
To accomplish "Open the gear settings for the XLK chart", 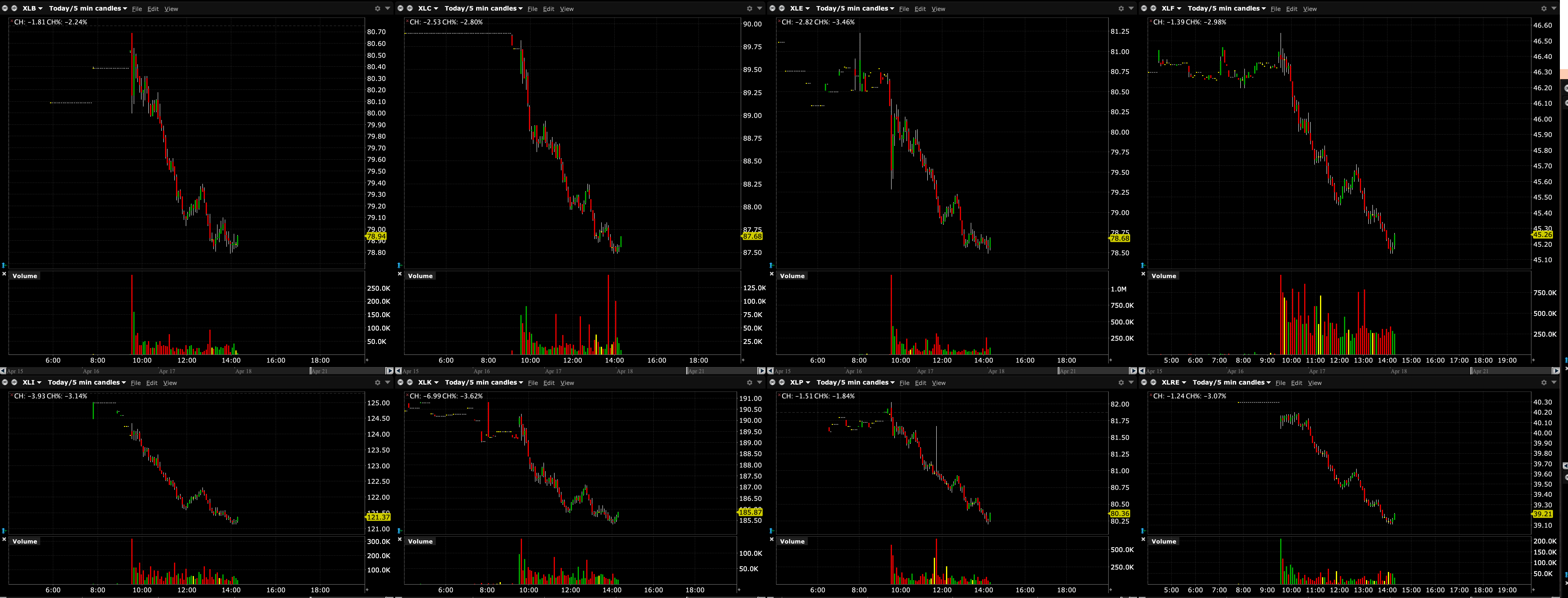I will coord(749,383).
